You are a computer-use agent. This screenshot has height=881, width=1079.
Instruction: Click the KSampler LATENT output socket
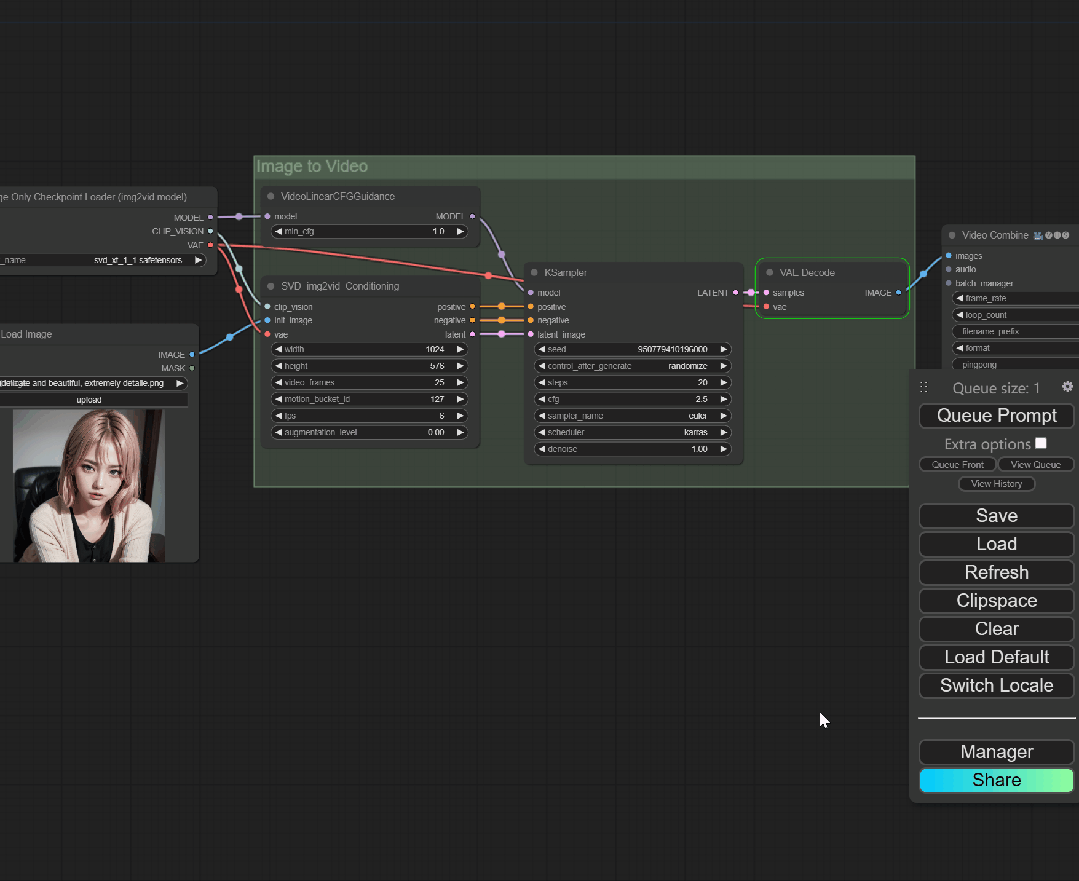coord(736,293)
